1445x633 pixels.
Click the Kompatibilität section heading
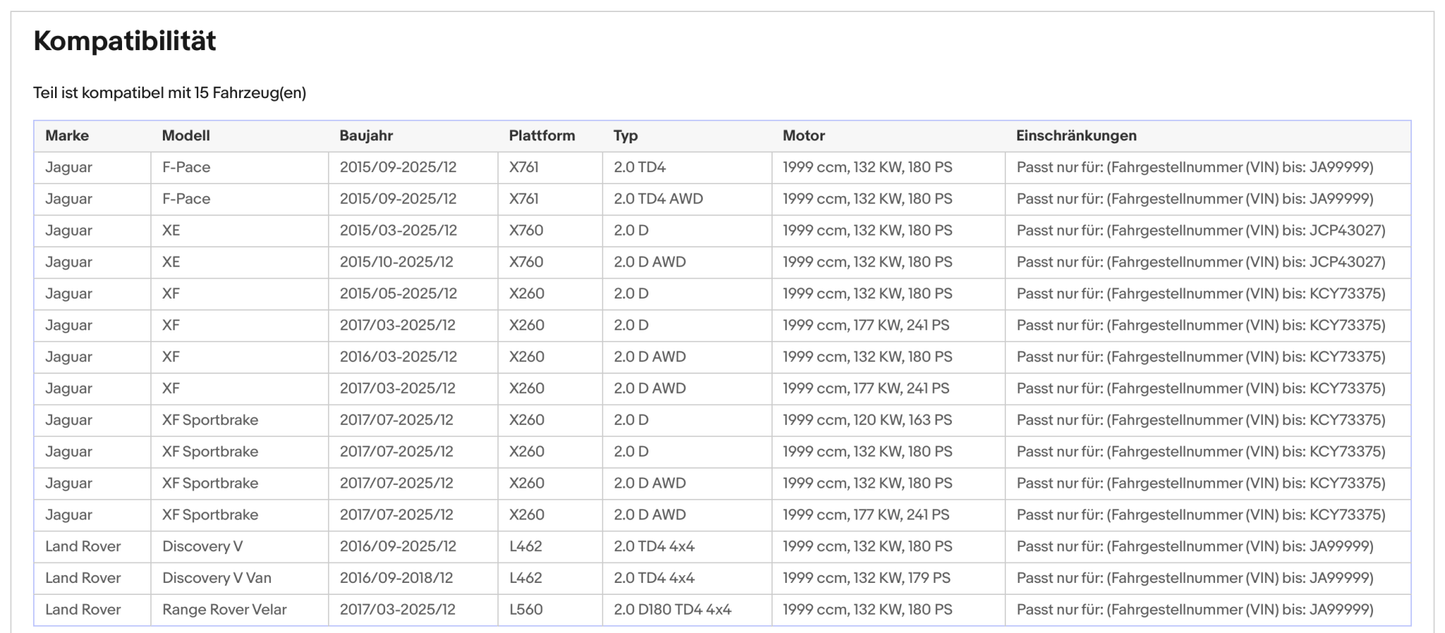pyautogui.click(x=125, y=41)
